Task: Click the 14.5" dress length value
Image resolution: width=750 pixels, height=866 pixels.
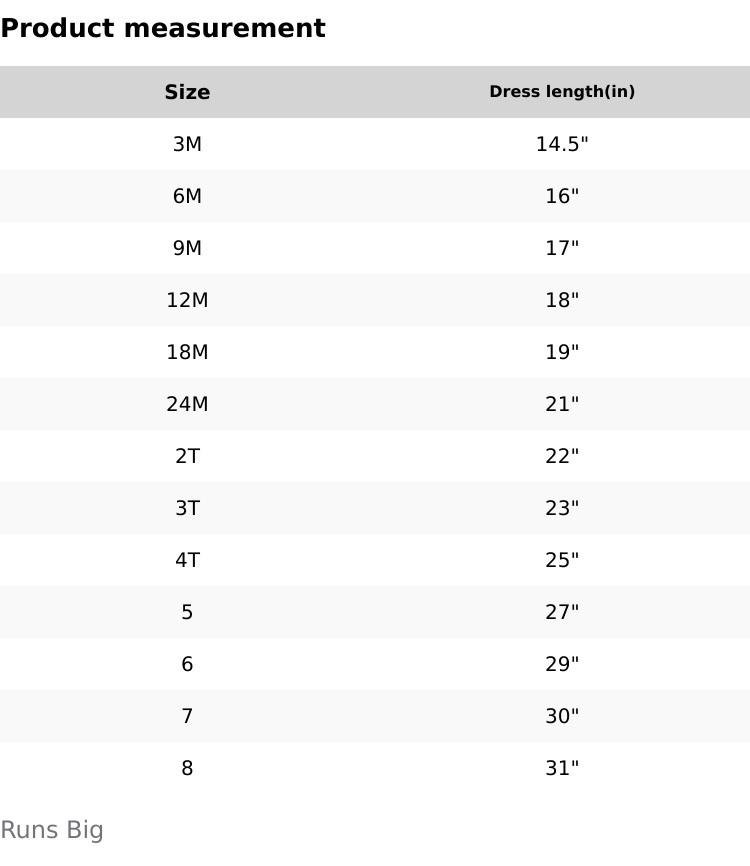Action: (562, 144)
